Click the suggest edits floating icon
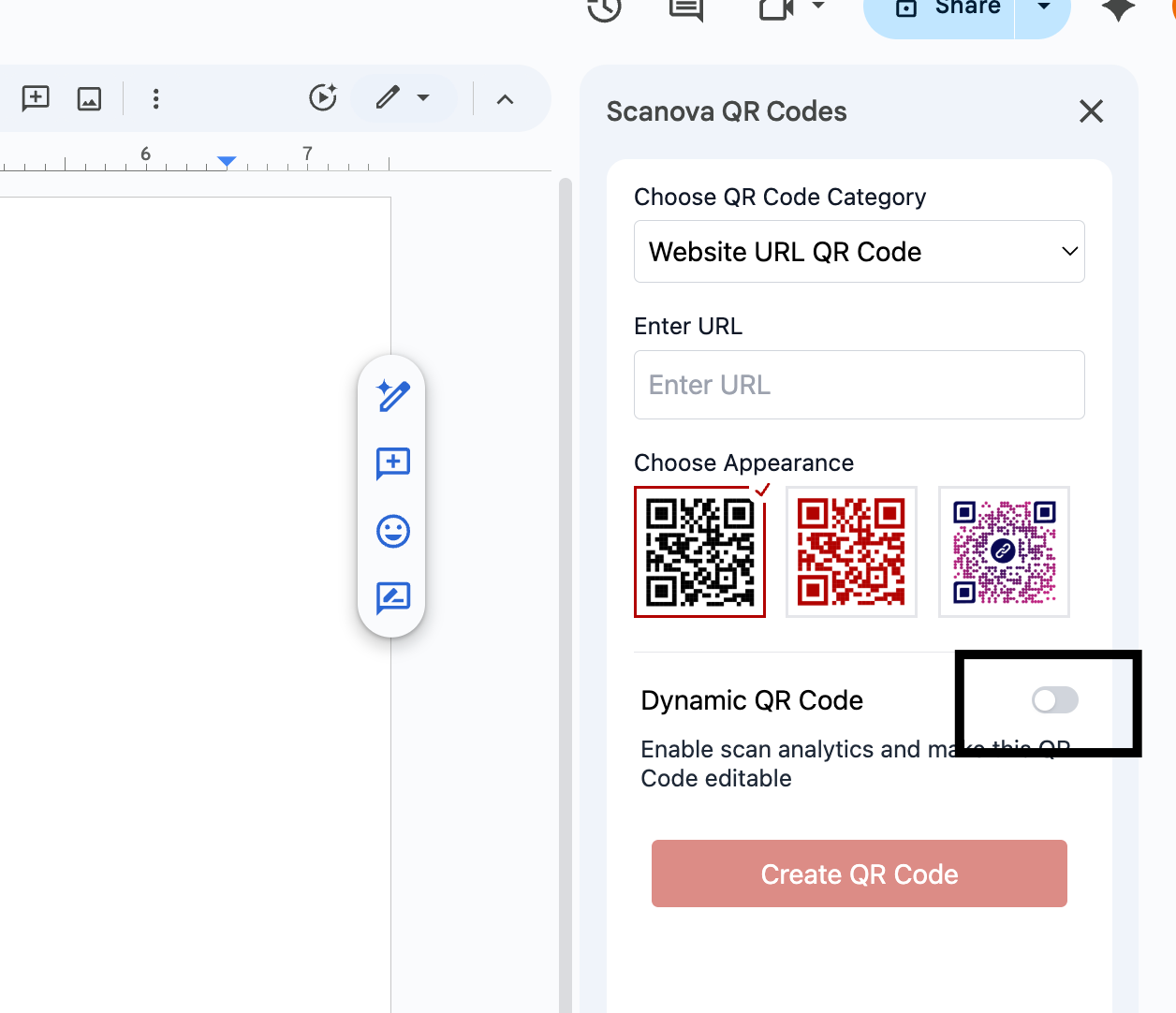This screenshot has width=1176, height=1013. [392, 597]
